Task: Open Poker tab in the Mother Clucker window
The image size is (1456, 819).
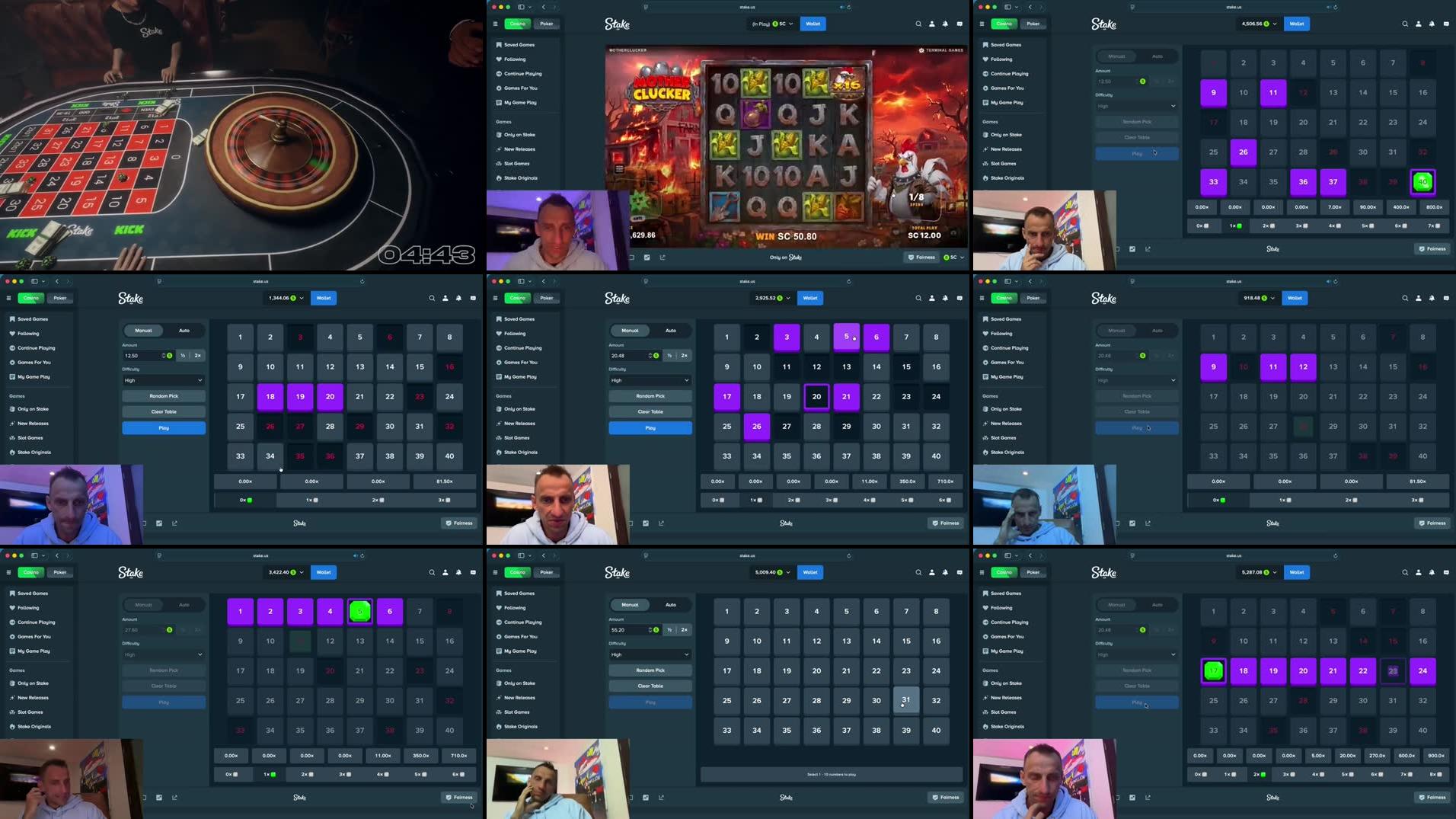Action: click(547, 24)
